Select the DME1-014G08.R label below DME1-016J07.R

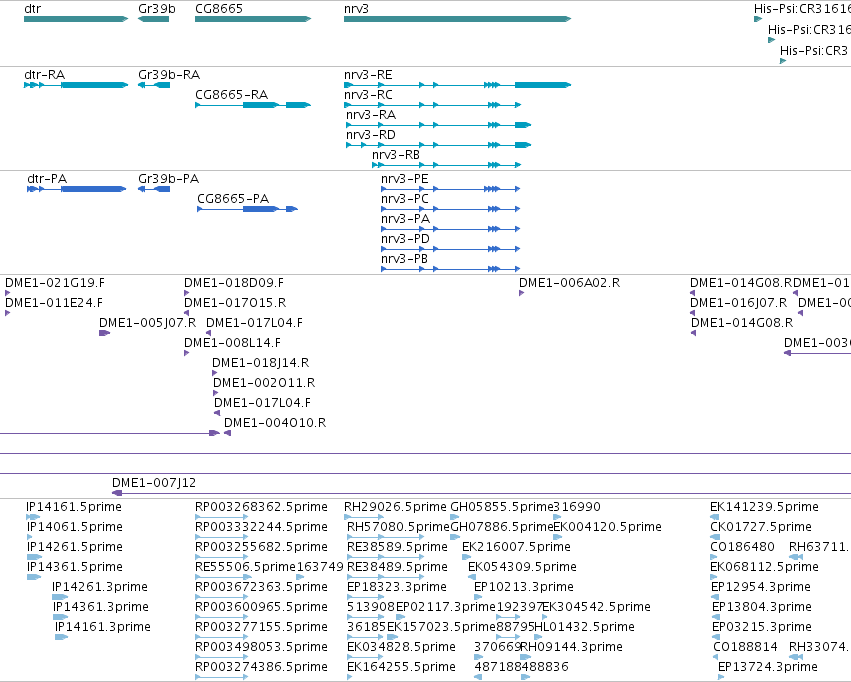[742, 323]
